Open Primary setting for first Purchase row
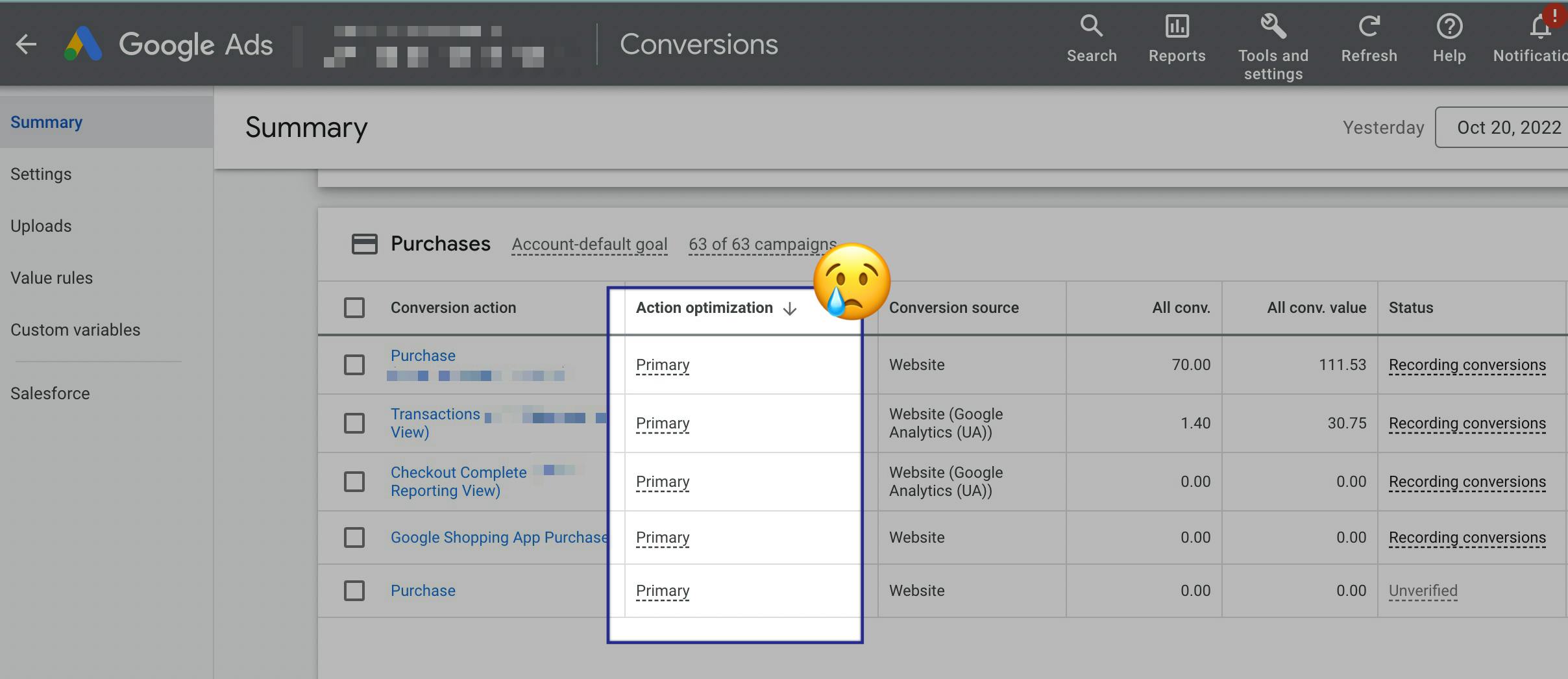 point(663,365)
